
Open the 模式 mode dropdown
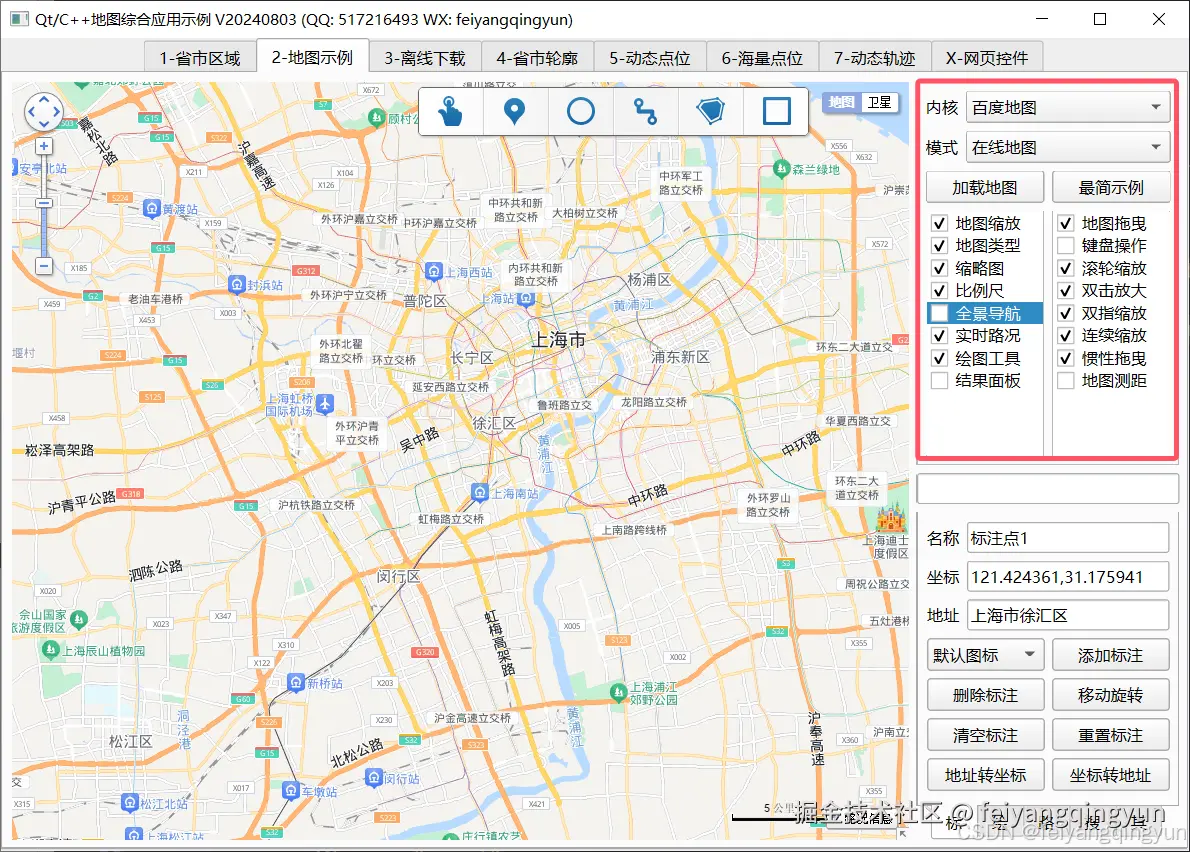point(1067,146)
